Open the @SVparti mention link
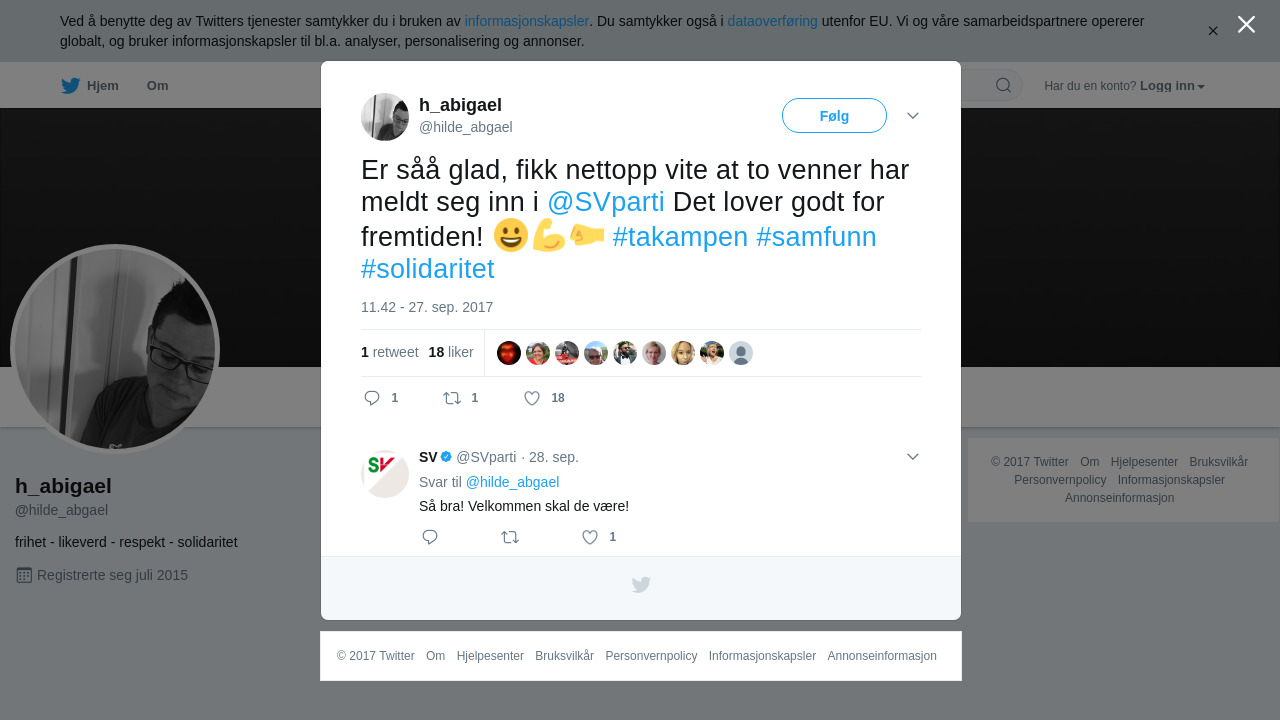Viewport: 1280px width, 720px height. click(606, 202)
